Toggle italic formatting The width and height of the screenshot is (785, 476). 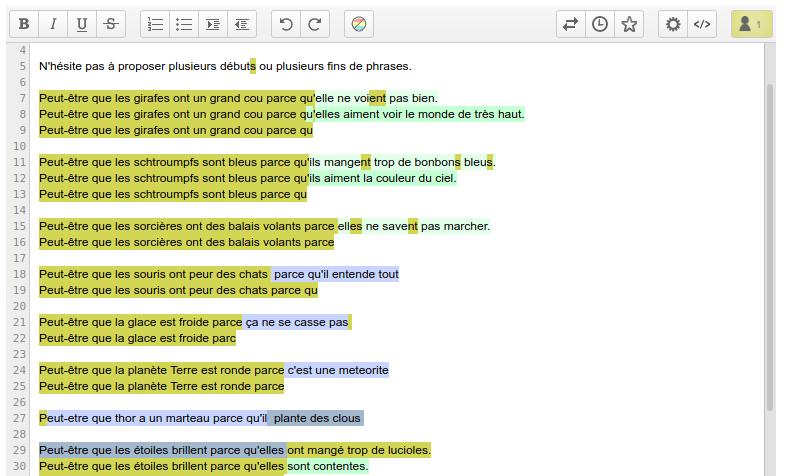point(53,24)
